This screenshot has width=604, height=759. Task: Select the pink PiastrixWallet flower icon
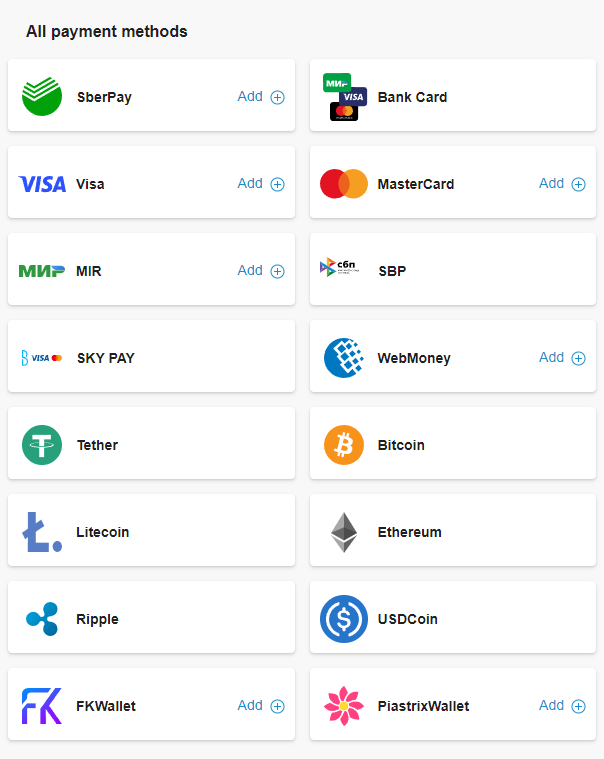point(344,706)
